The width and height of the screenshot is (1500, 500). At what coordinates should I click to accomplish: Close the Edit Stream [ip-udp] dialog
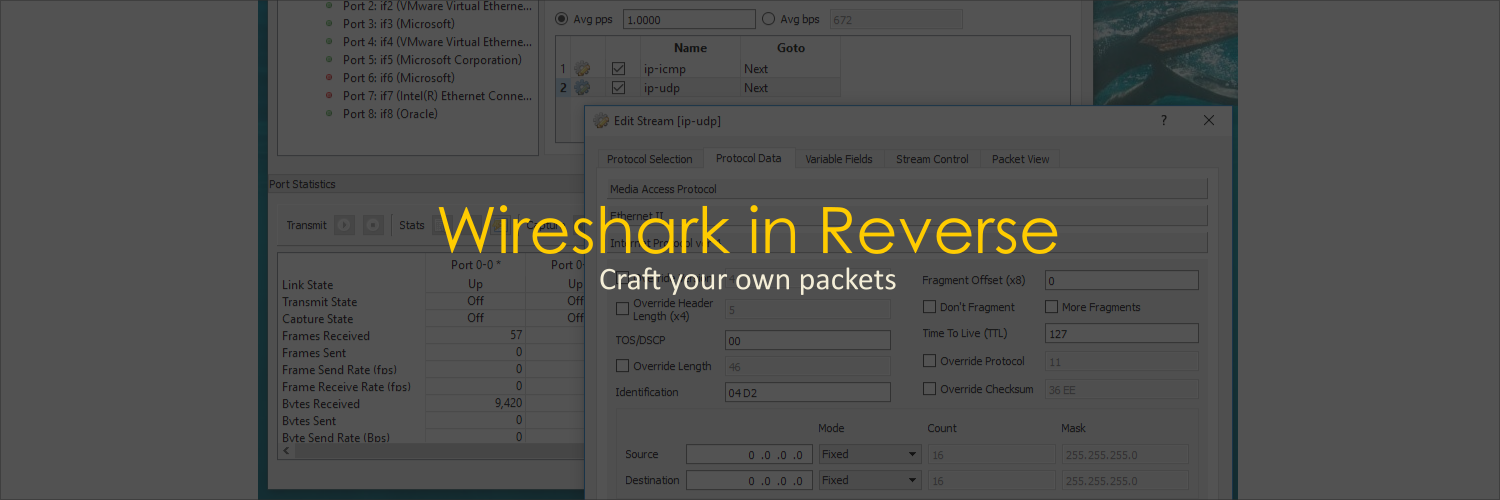(1209, 120)
